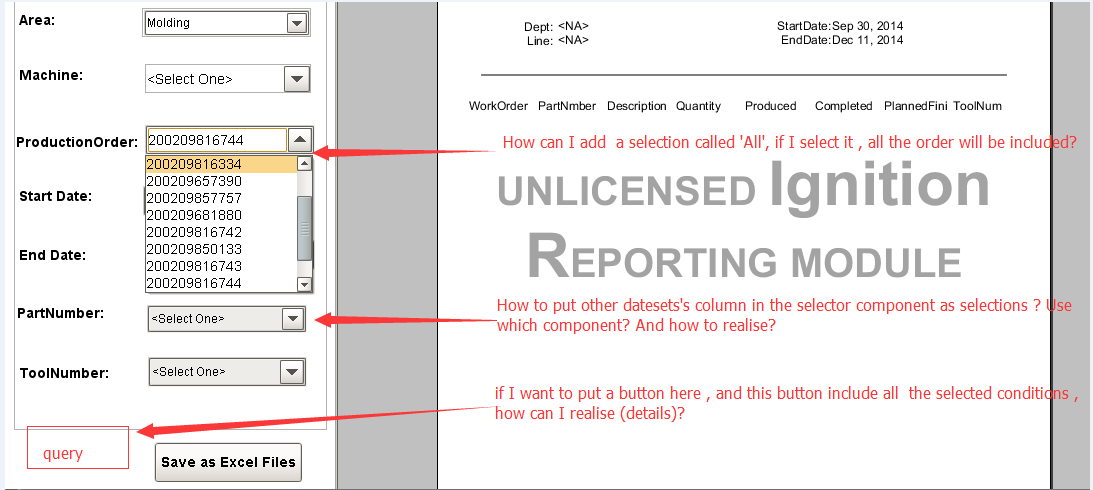The width and height of the screenshot is (1093, 490).
Task: Click the ToolNumber label
Action: click(64, 374)
